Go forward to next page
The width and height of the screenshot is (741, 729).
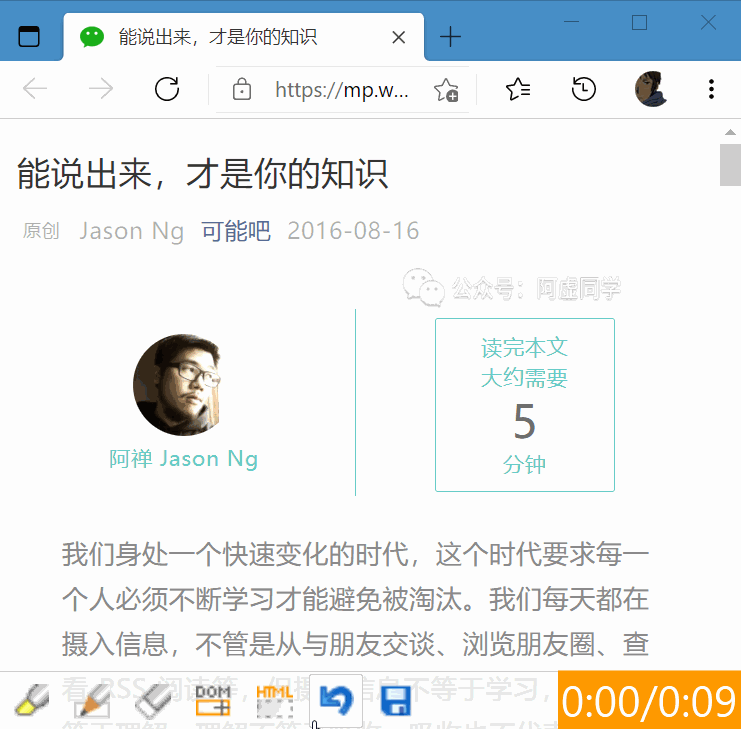[101, 89]
